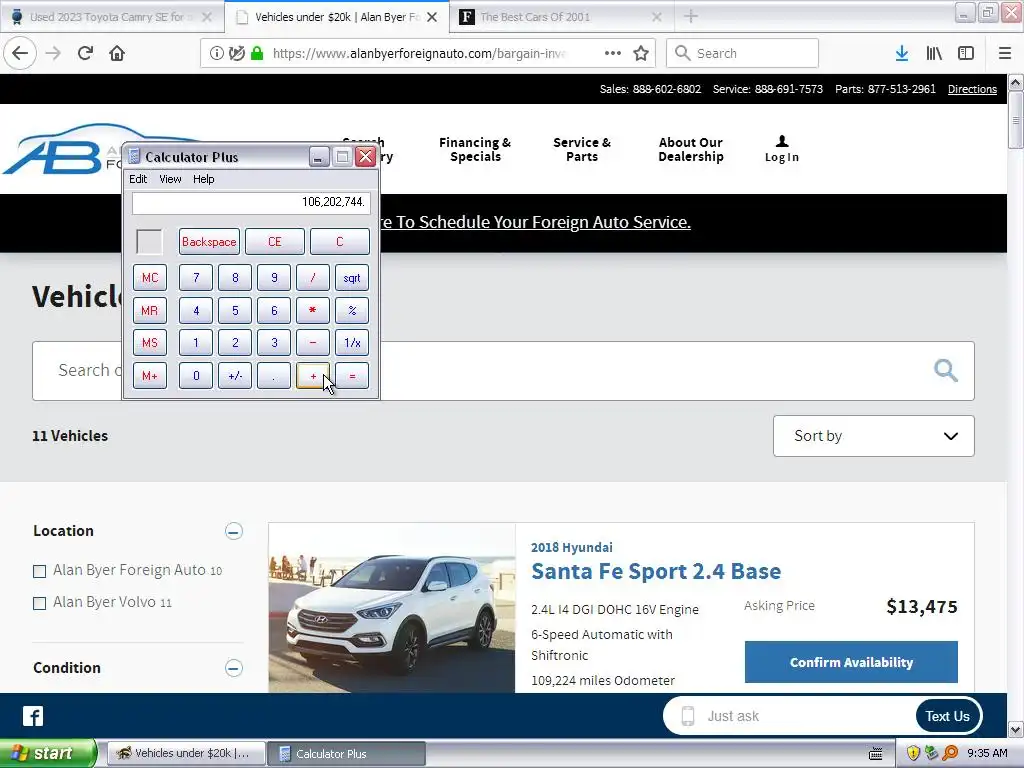Click the green padlock security icon

pyautogui.click(x=257, y=53)
